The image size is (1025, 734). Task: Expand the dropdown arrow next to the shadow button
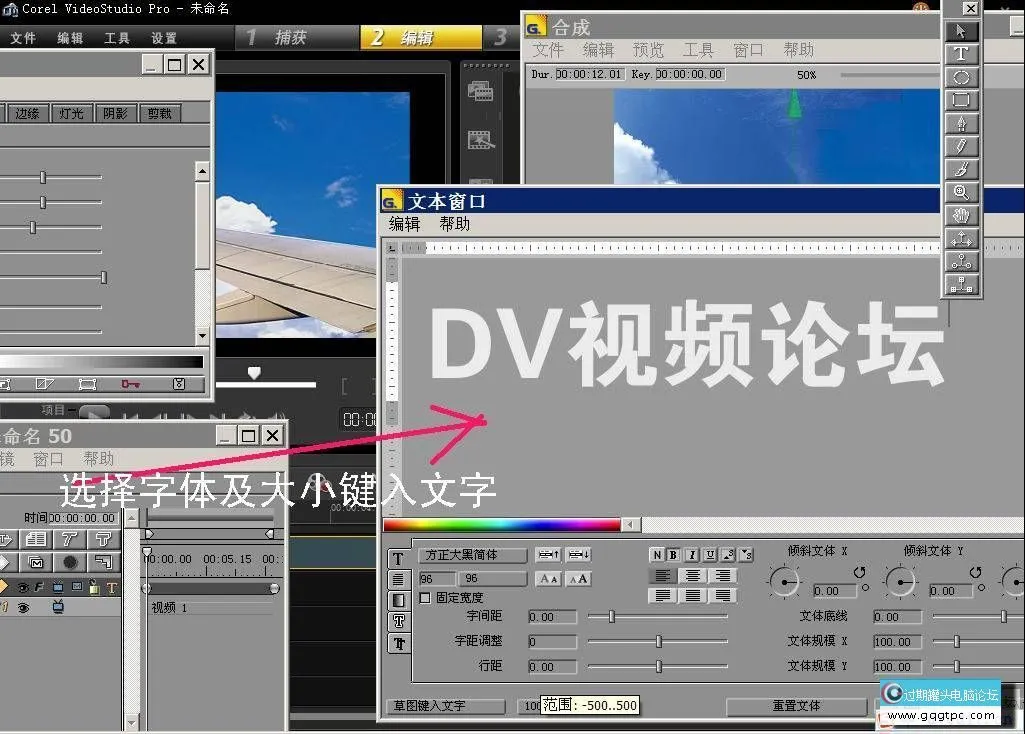(x=743, y=556)
